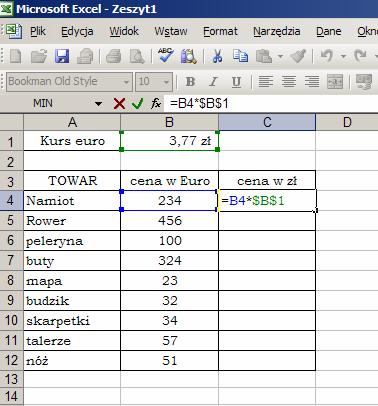Print the sheet using printer icon
The image size is (378, 406).
click(113, 56)
